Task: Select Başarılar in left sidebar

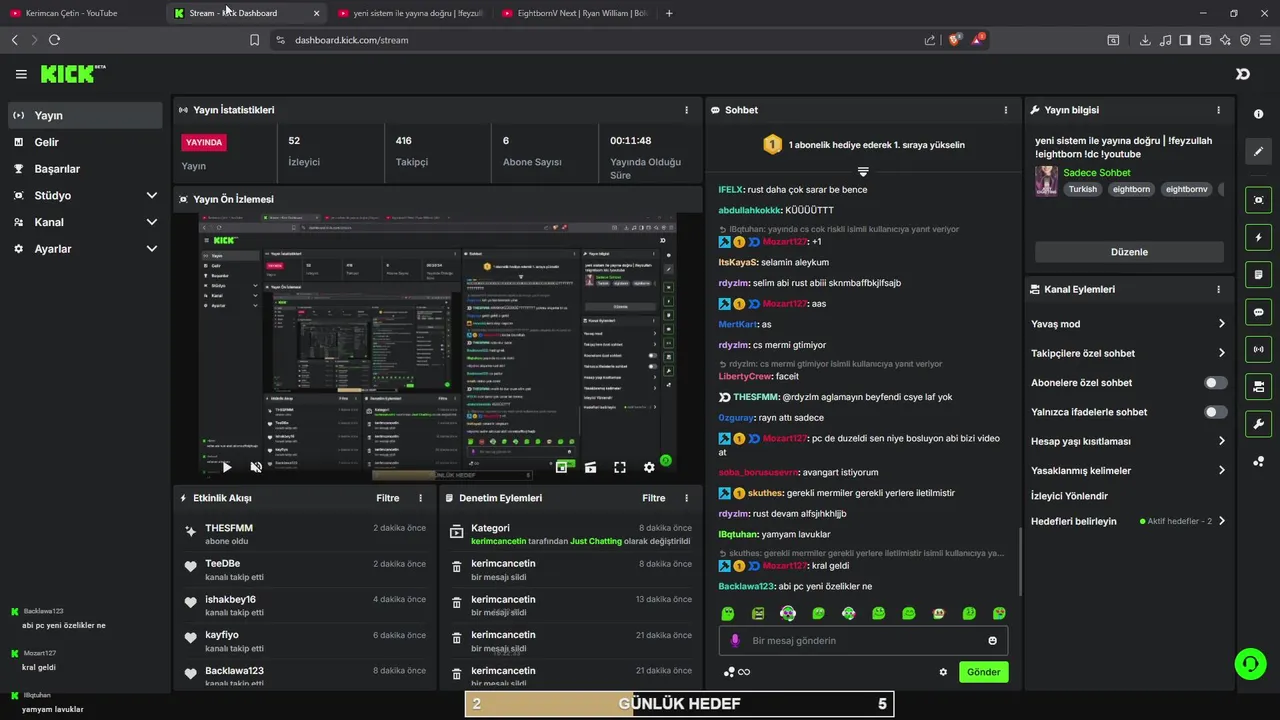Action: (85, 169)
